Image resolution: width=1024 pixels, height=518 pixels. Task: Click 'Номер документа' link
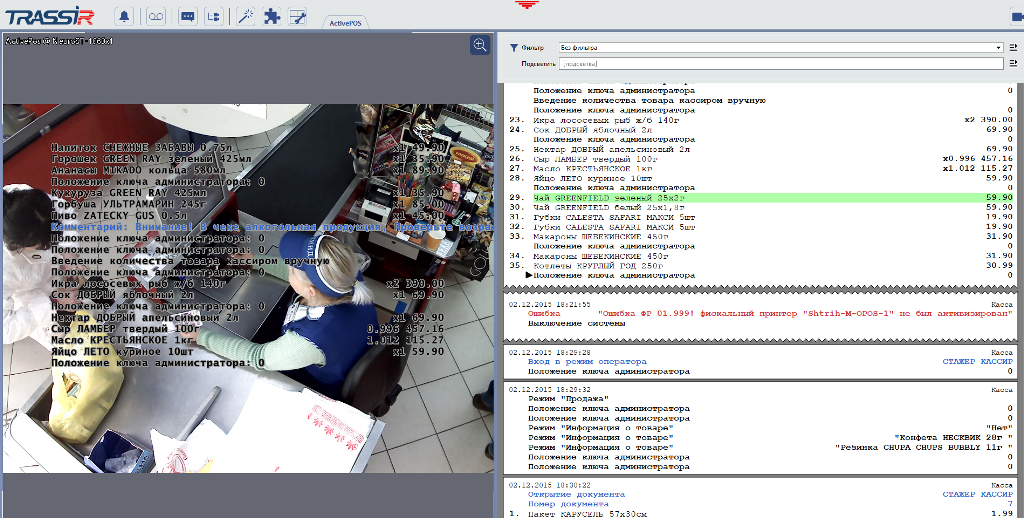pyautogui.click(x=568, y=504)
